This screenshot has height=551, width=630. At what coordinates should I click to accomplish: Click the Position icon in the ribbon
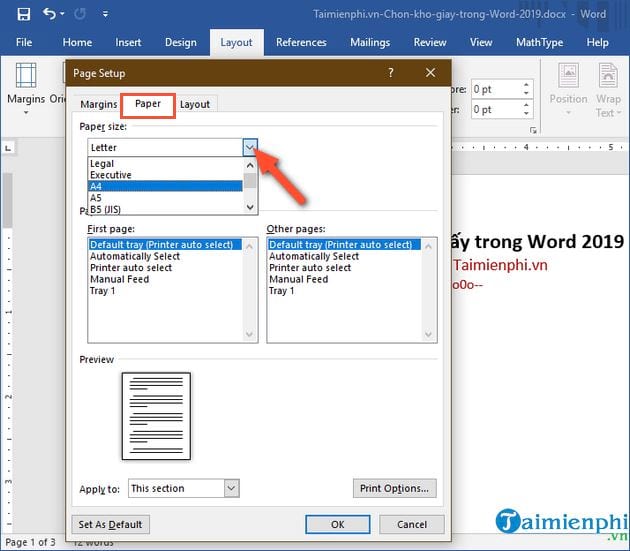569,75
